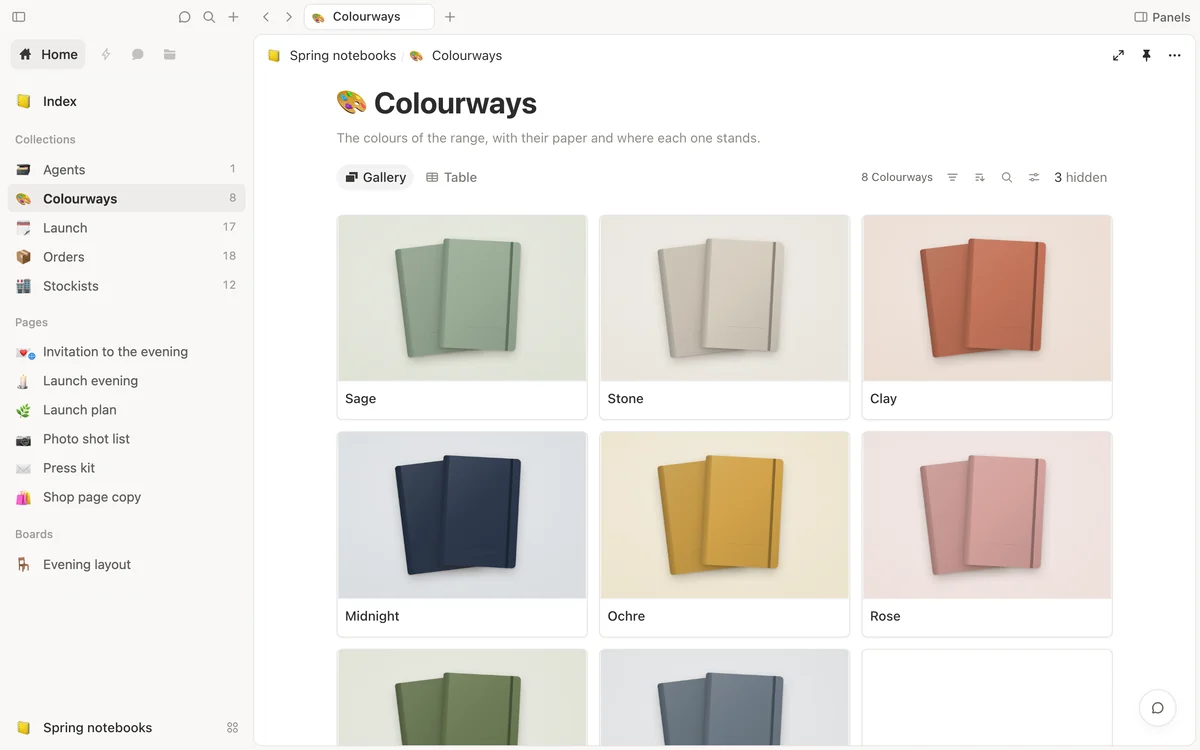Image resolution: width=1200 pixels, height=750 pixels.
Task: Open the Evening layout board
Action: click(x=126, y=565)
